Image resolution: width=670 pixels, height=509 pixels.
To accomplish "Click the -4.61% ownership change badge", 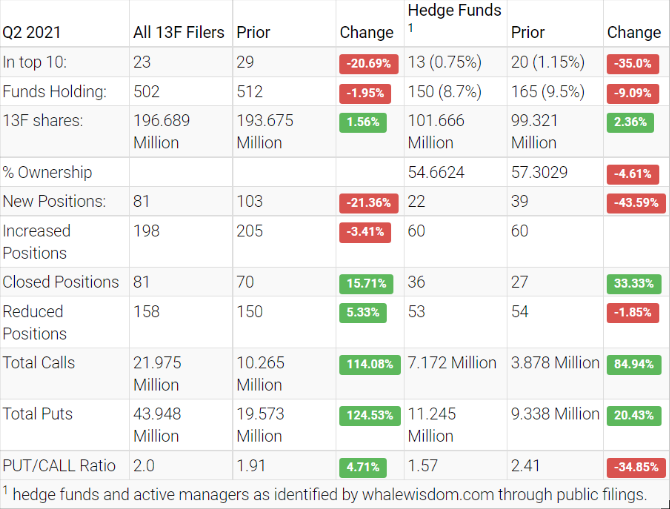I will [x=634, y=174].
